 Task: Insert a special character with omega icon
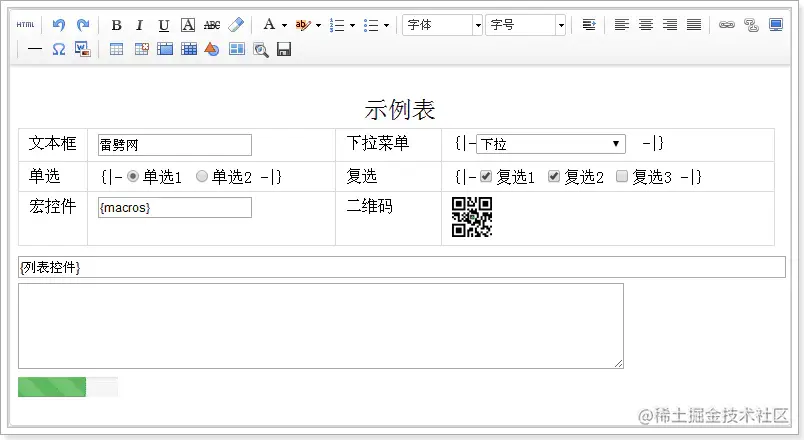(59, 49)
